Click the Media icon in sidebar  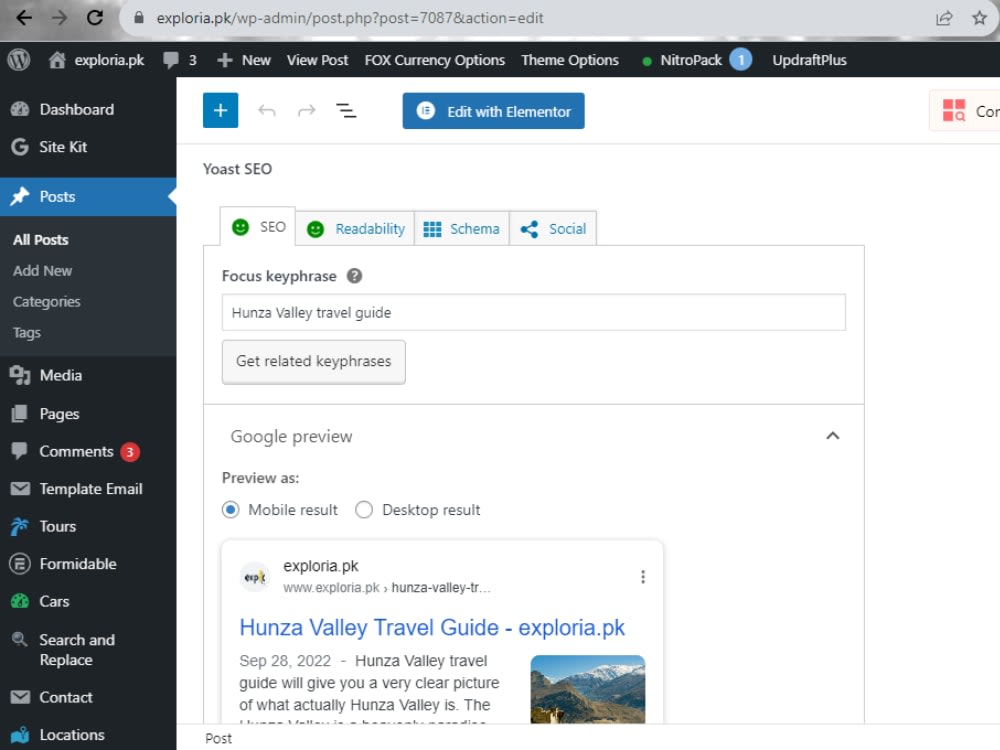[x=20, y=375]
